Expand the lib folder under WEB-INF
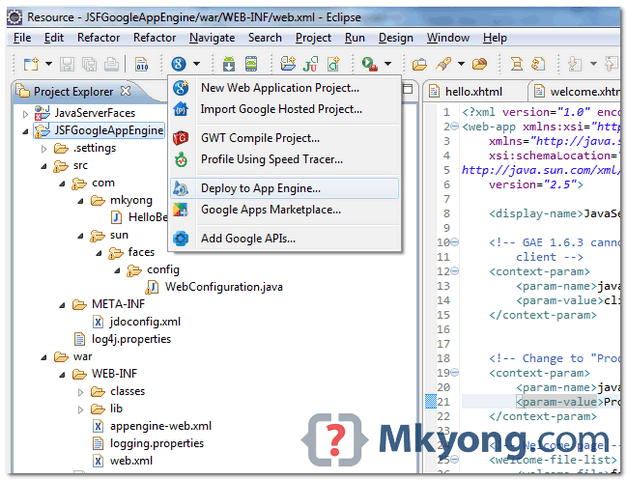Screen dimensions: 627x480 (80, 410)
